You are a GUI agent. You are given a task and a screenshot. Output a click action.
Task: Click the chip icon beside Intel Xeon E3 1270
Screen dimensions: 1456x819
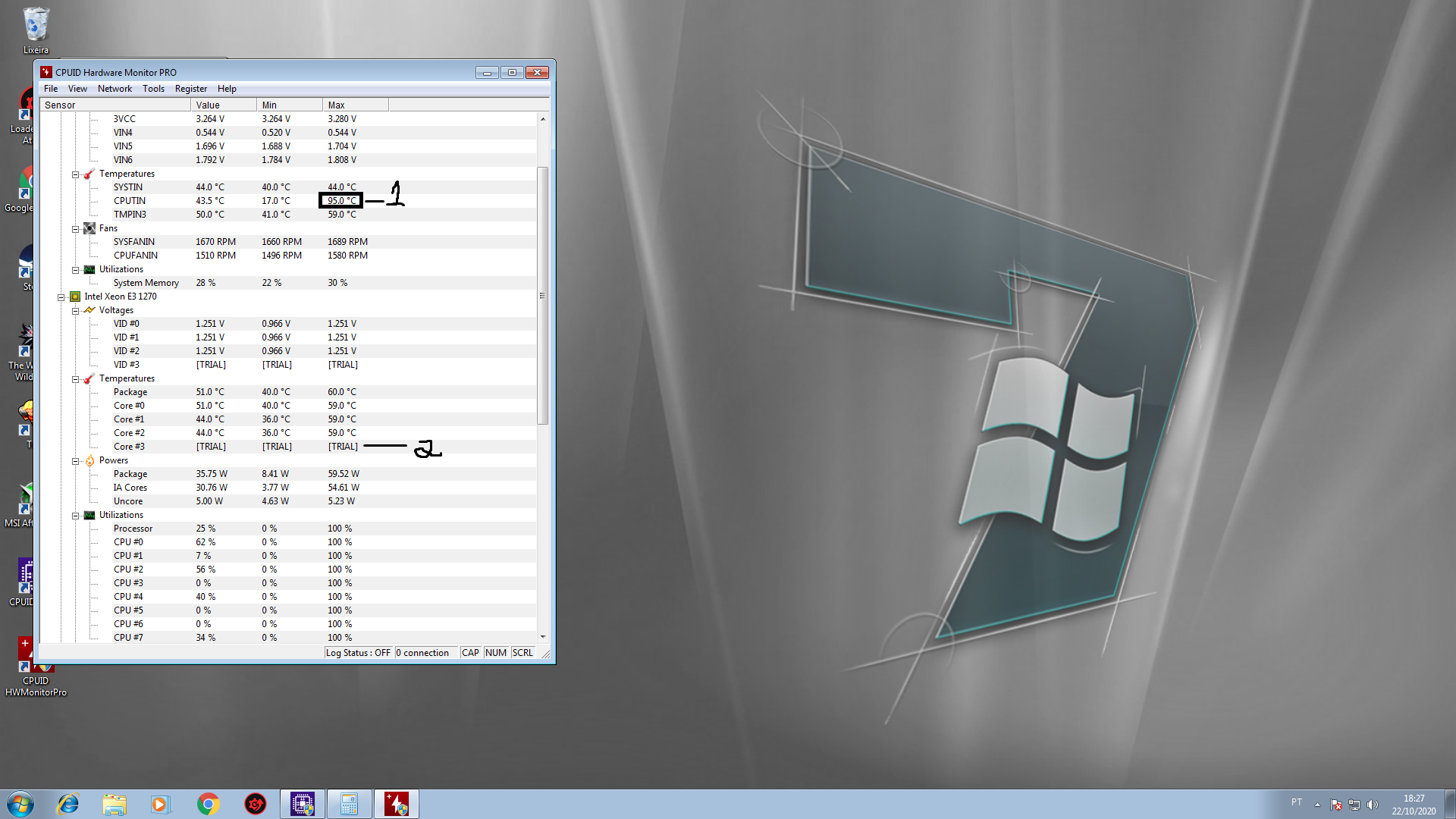(x=75, y=297)
